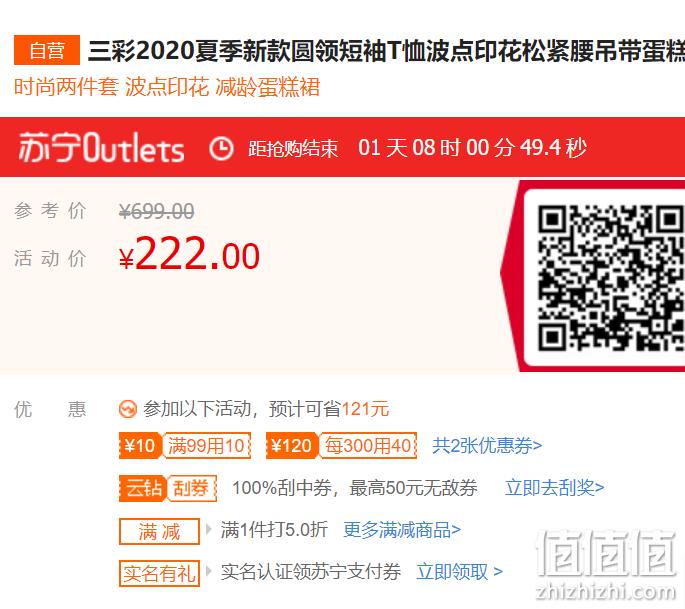Click the orange subtitle 时尚两件套 波点印花
685x609 pixels.
coord(167,87)
